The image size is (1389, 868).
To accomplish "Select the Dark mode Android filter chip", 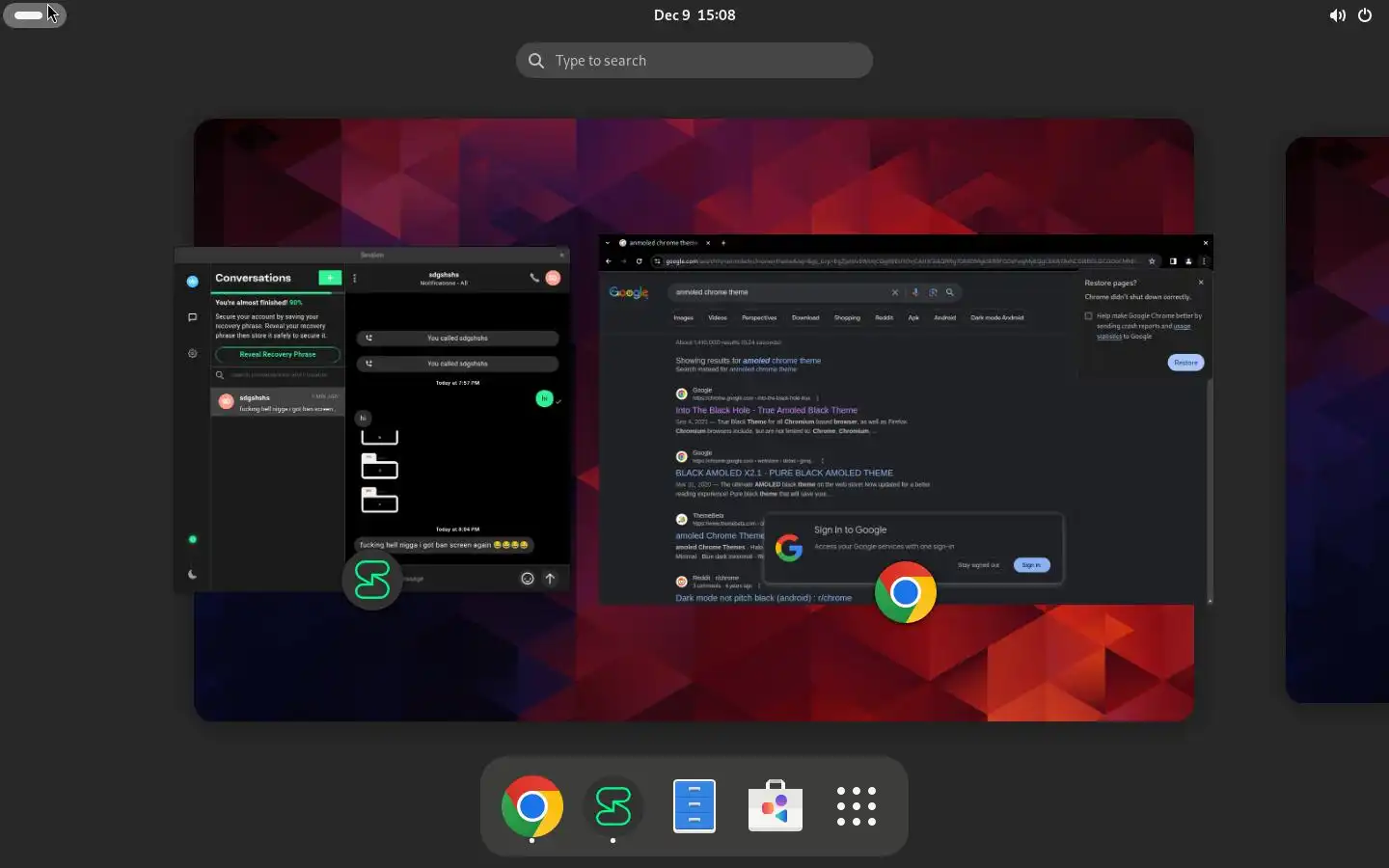I will point(997,317).
